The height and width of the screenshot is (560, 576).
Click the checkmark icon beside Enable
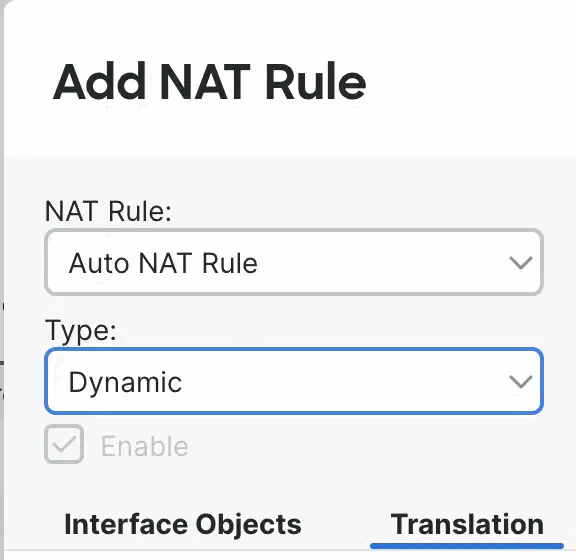pos(64,445)
